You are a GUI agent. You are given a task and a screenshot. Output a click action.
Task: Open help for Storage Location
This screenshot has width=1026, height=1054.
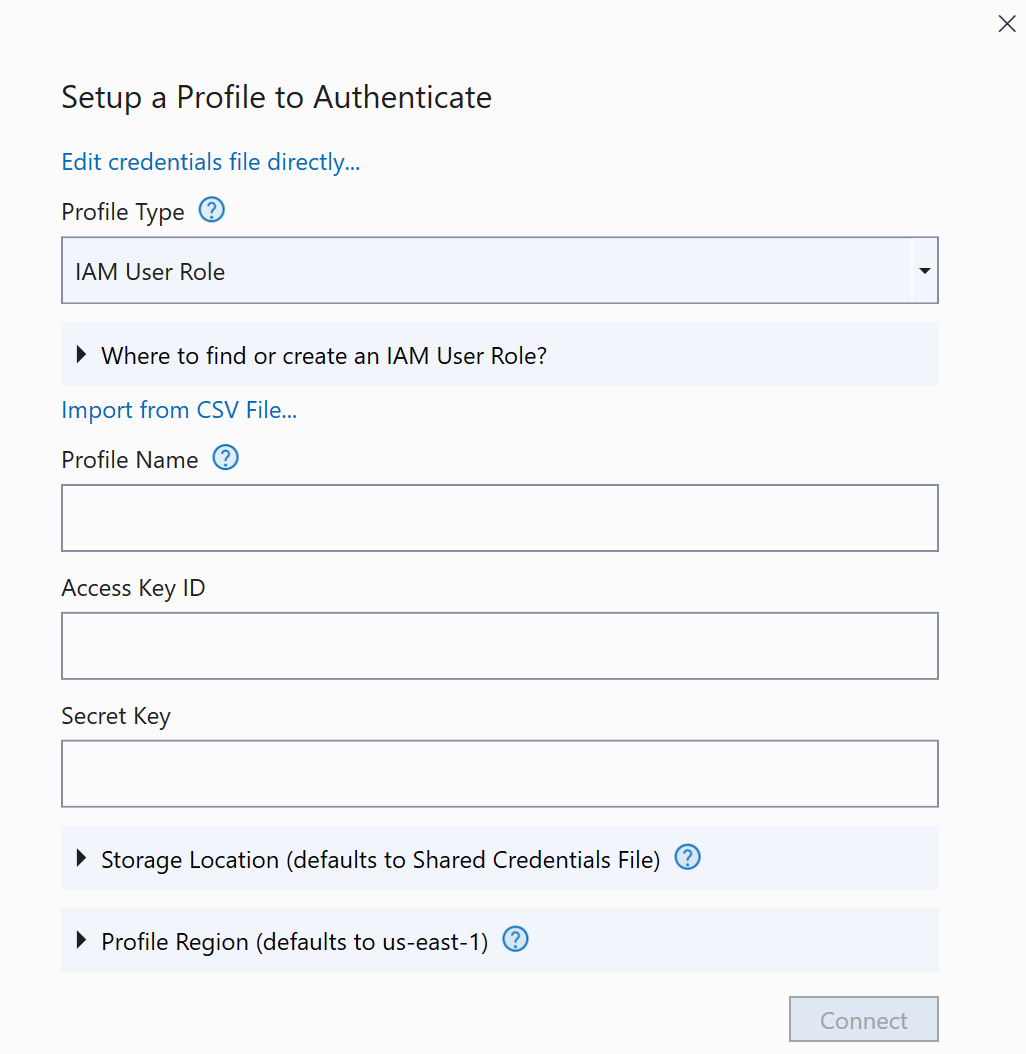point(688,858)
